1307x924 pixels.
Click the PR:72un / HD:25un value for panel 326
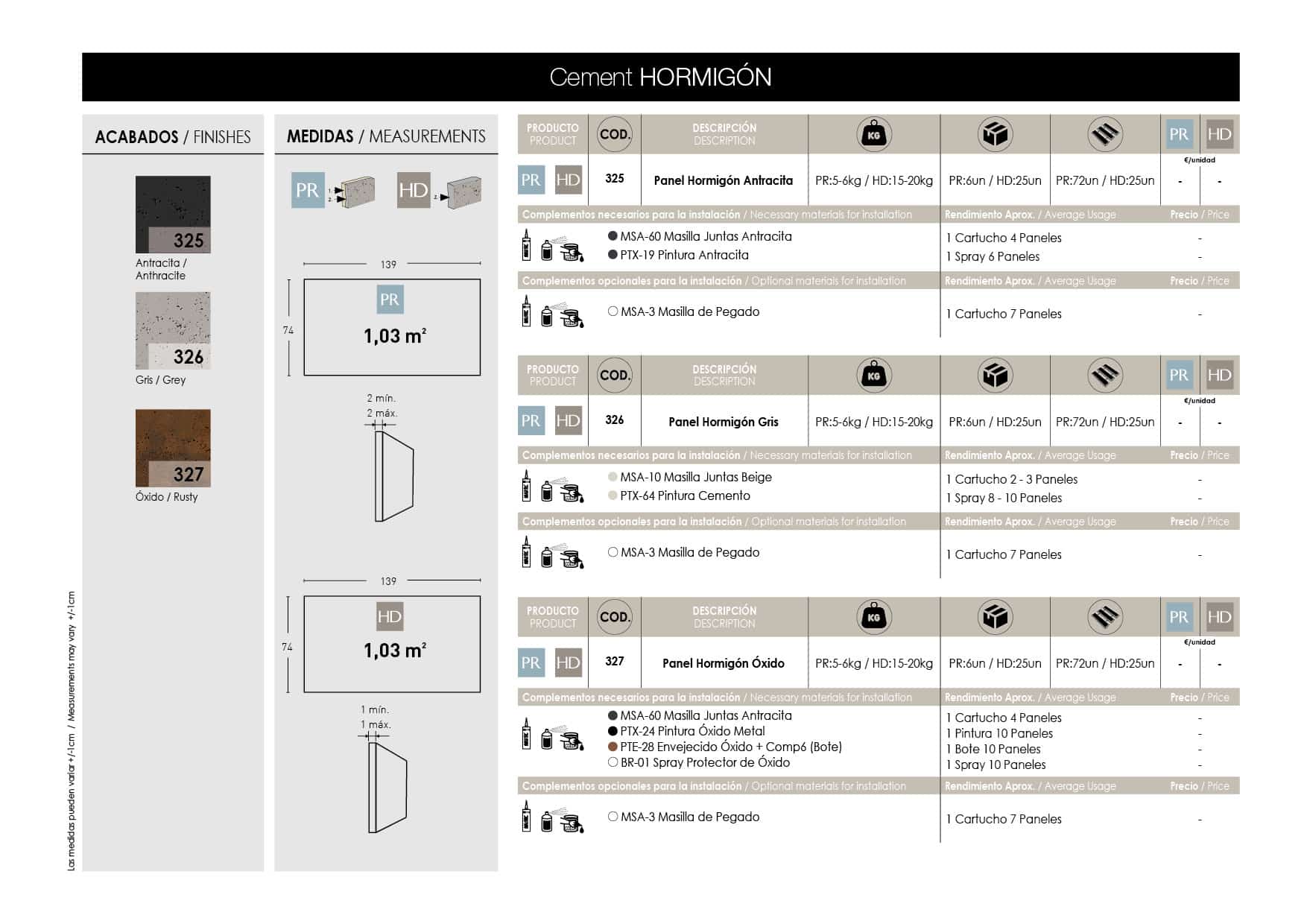coord(1105,422)
